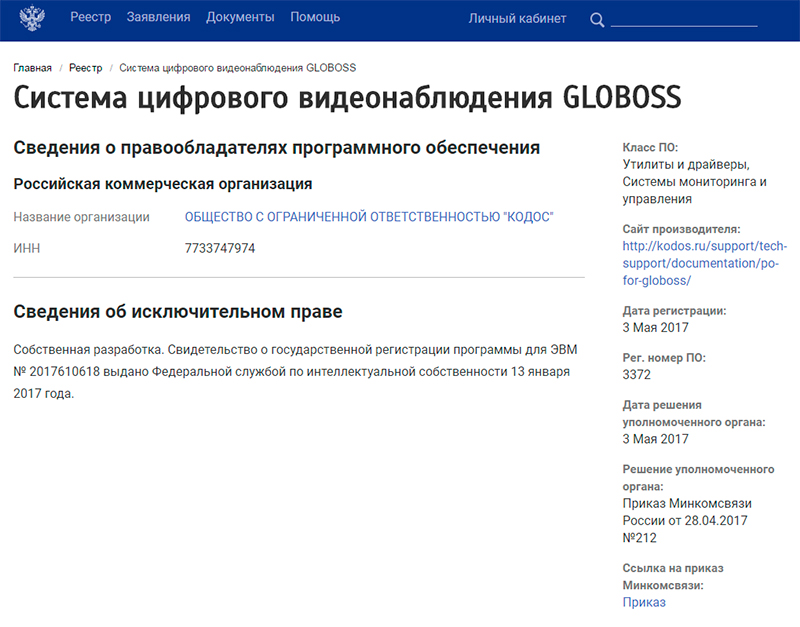Open the Приказ Минкомсвязи order link
Image resolution: width=800 pixels, height=627 pixels.
click(644, 603)
